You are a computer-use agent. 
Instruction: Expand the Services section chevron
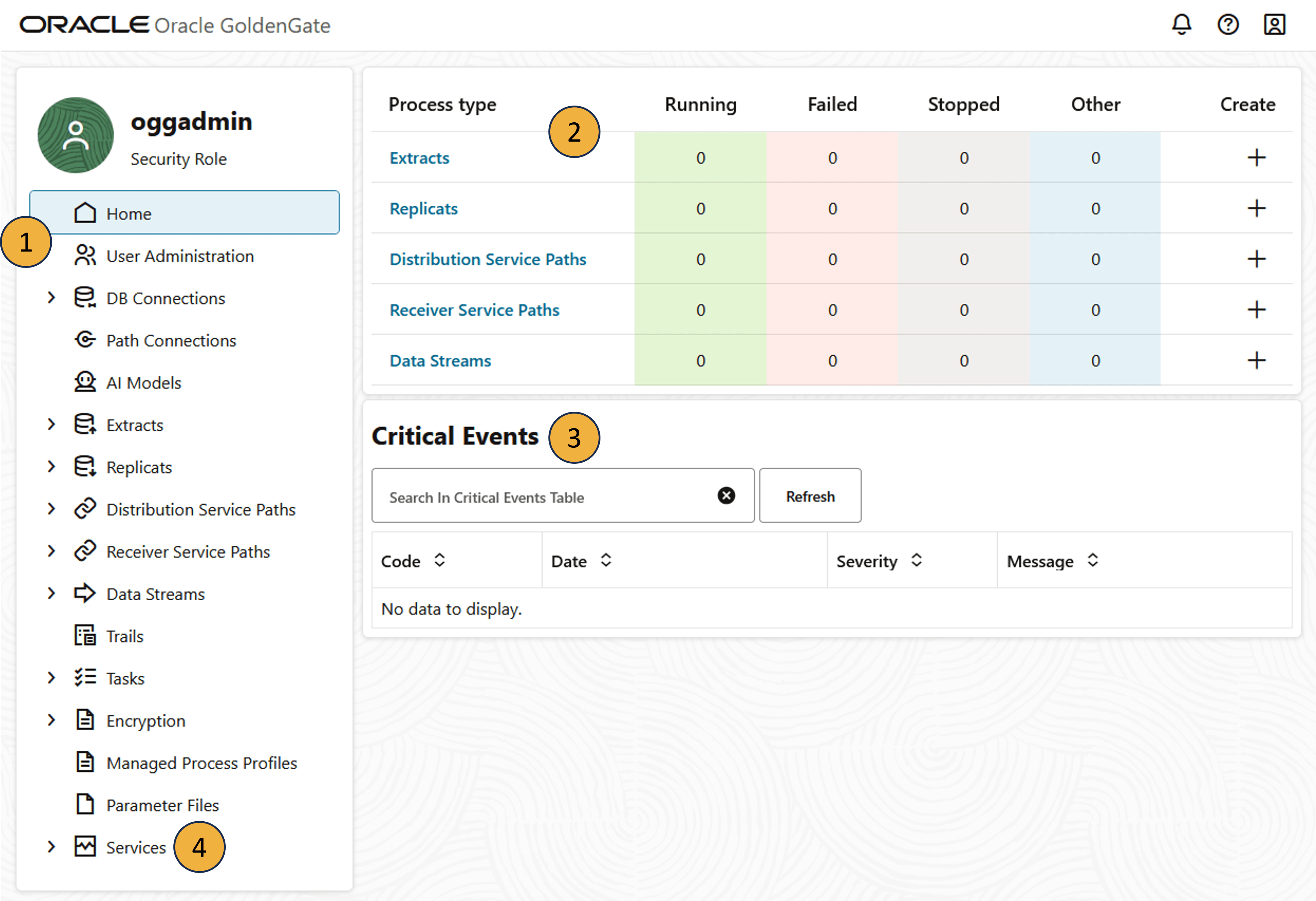click(52, 847)
